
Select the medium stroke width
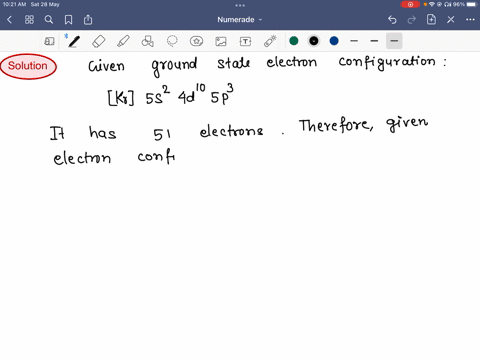tap(374, 41)
